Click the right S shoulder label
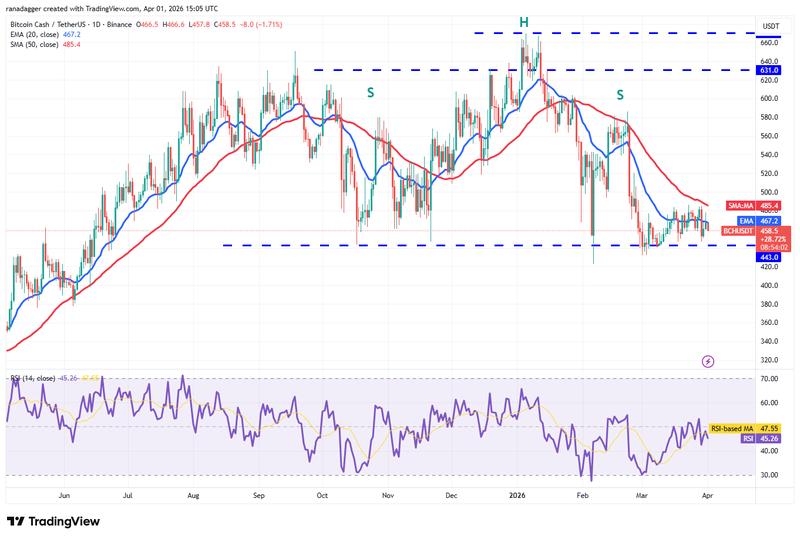800x539 pixels. coord(620,94)
